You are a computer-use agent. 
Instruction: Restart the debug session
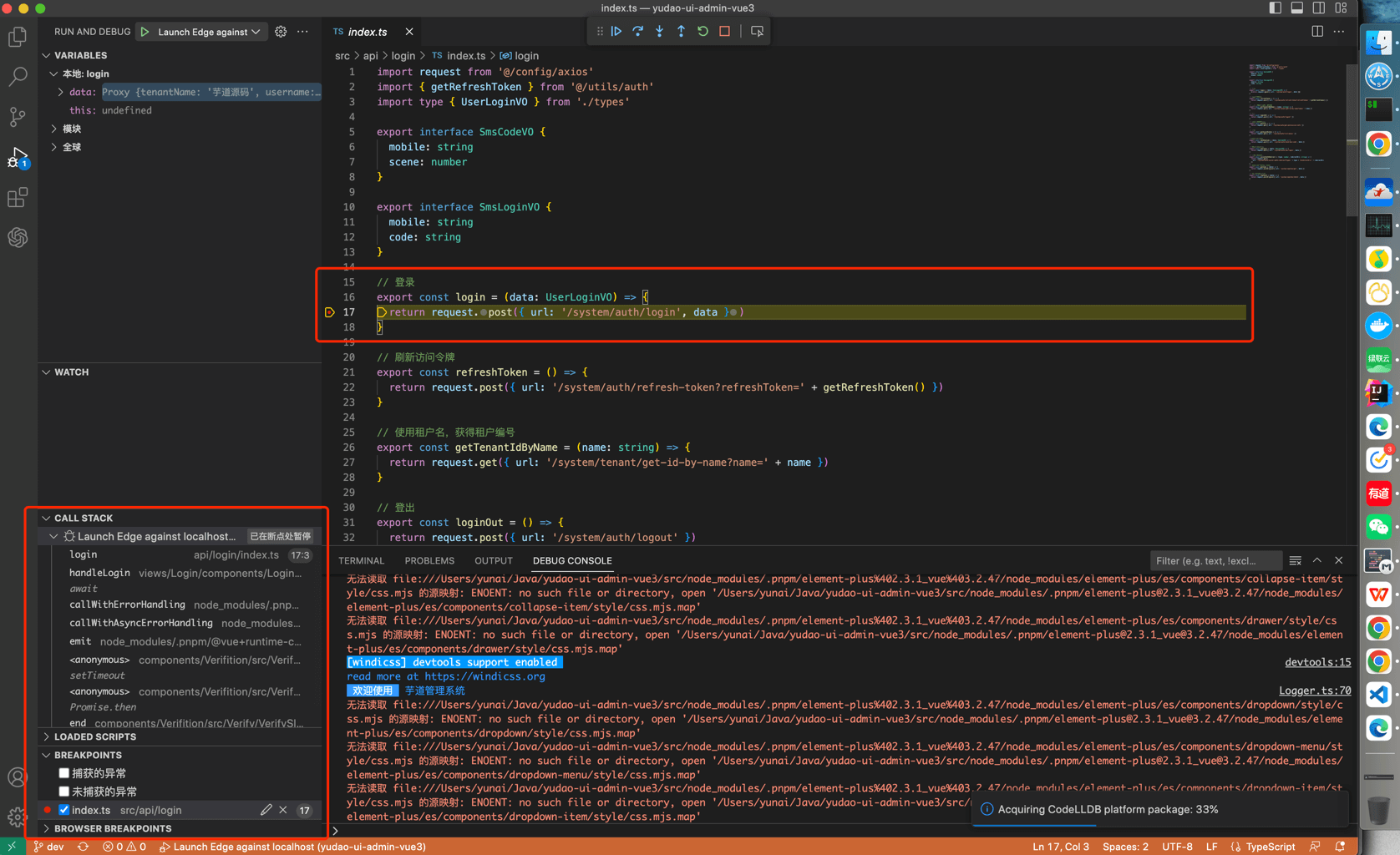pos(703,31)
